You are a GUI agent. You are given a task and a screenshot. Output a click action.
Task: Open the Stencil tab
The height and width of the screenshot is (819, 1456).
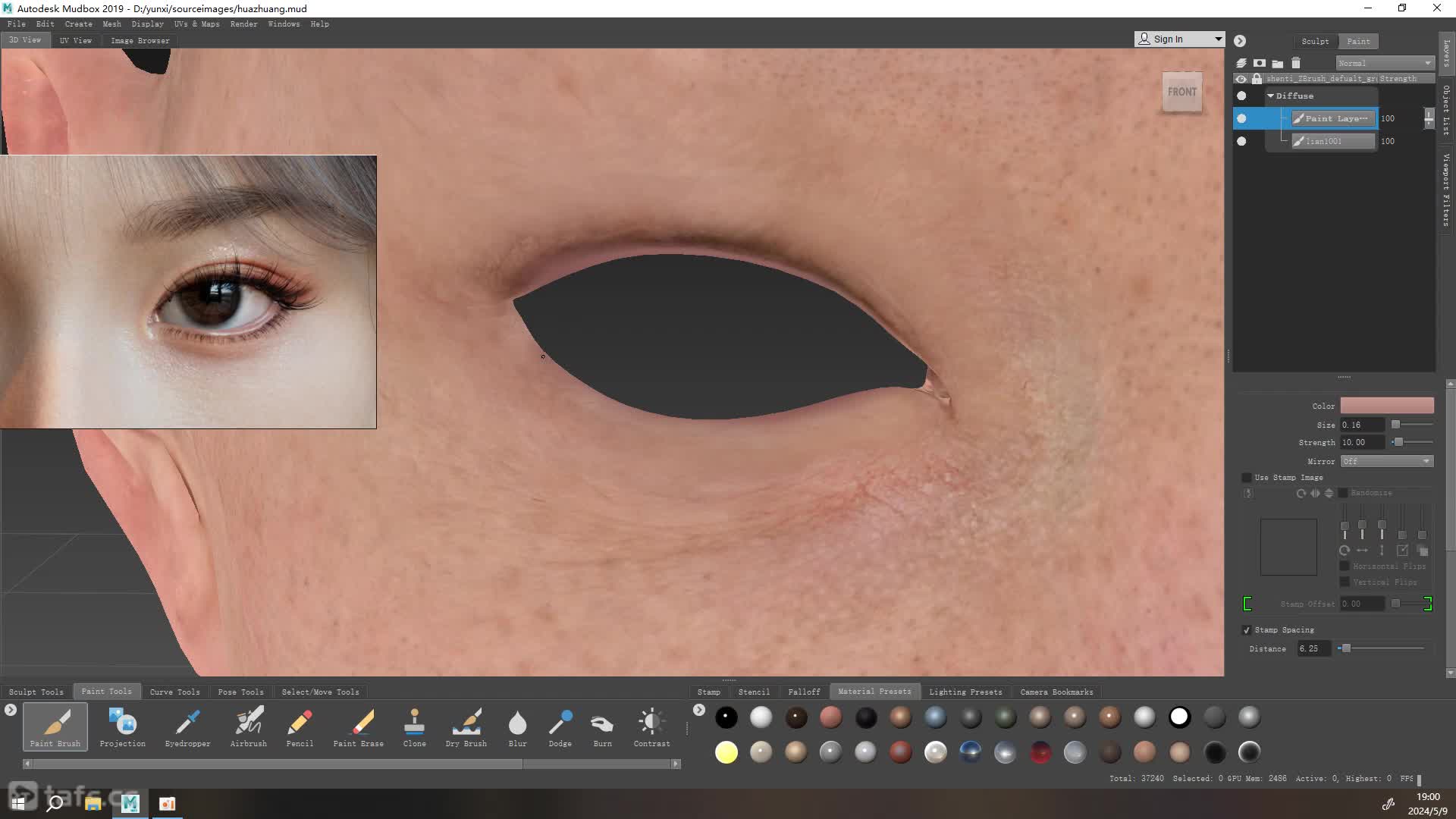pyautogui.click(x=754, y=692)
